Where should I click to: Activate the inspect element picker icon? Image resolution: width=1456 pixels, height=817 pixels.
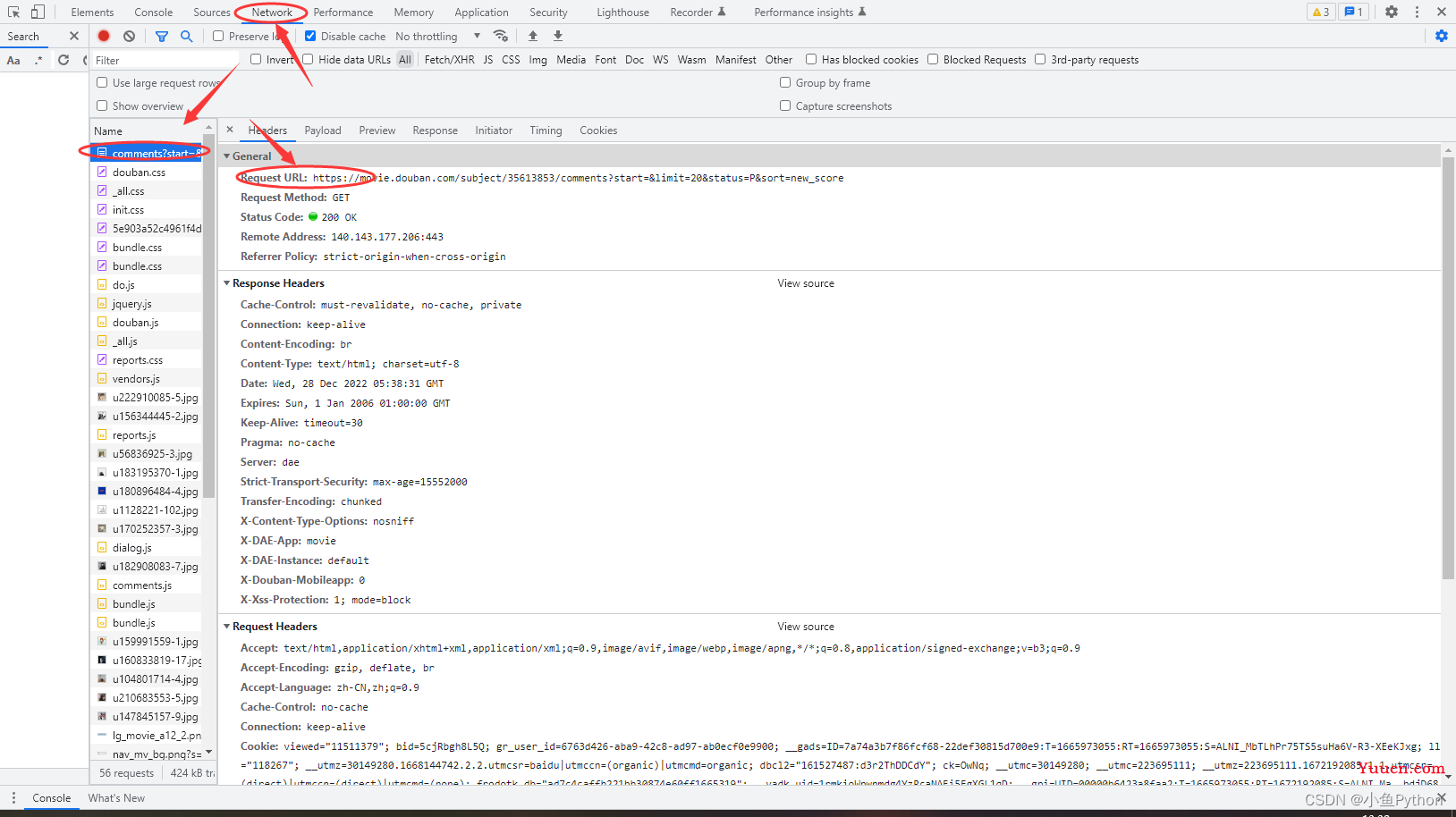click(13, 12)
